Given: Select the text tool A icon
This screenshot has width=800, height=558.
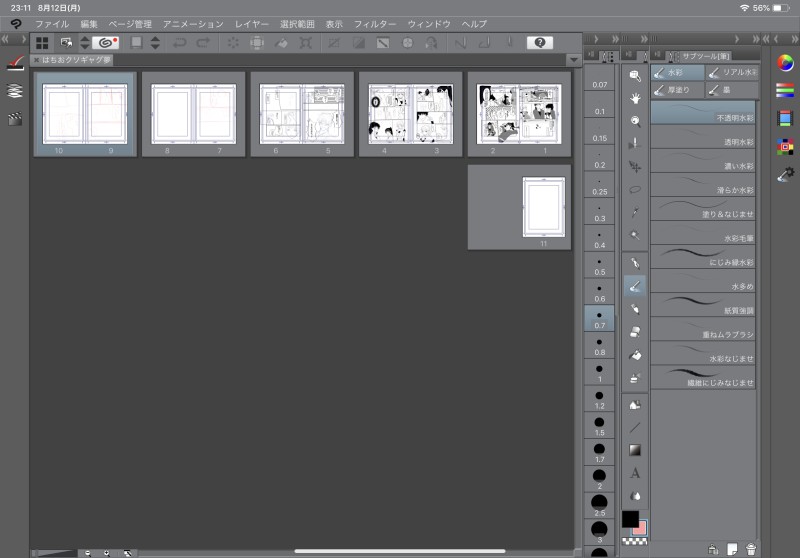Looking at the screenshot, I should [635, 473].
